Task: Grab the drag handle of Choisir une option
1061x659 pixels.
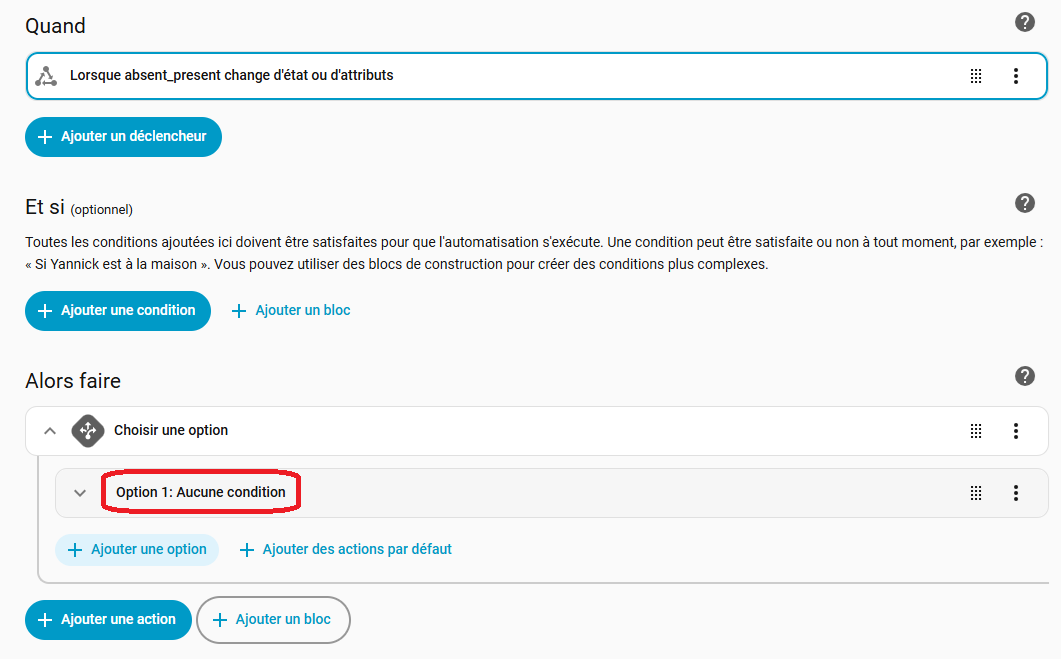Action: [x=976, y=431]
